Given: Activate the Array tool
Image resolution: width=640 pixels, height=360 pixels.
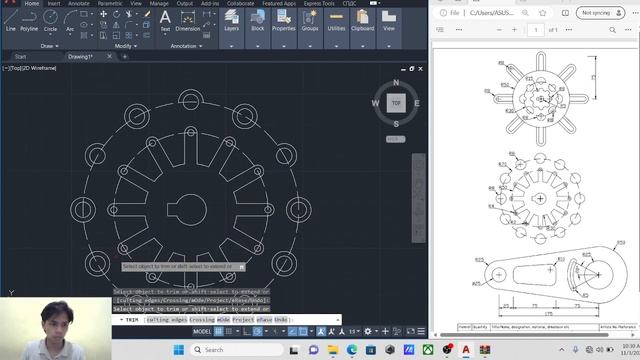Looking at the screenshot, I should pos(129,36).
